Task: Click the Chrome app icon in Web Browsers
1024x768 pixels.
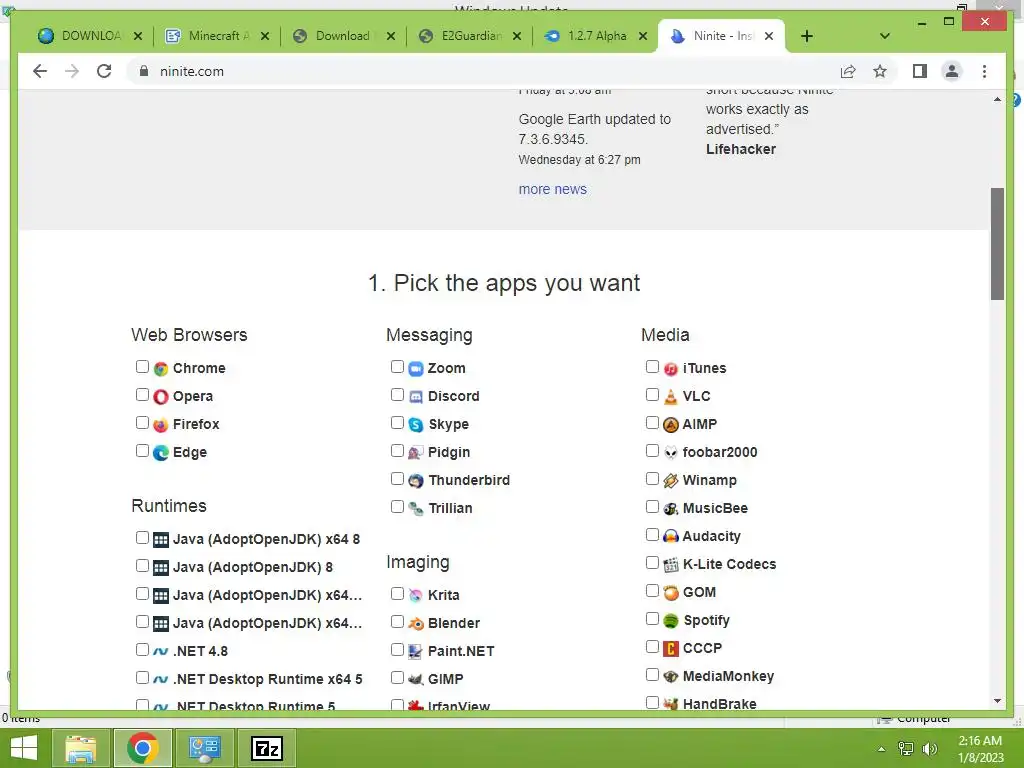Action: pos(161,369)
